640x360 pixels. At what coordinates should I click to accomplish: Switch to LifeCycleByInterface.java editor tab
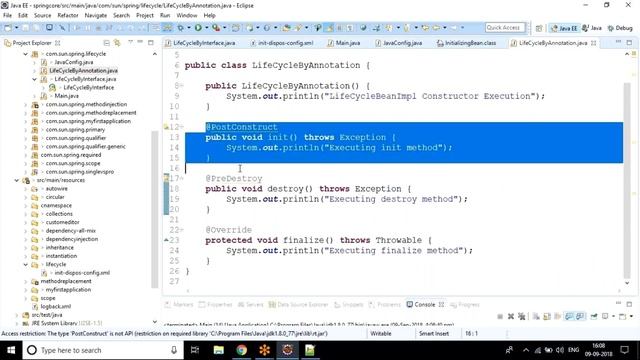pyautogui.click(x=200, y=43)
